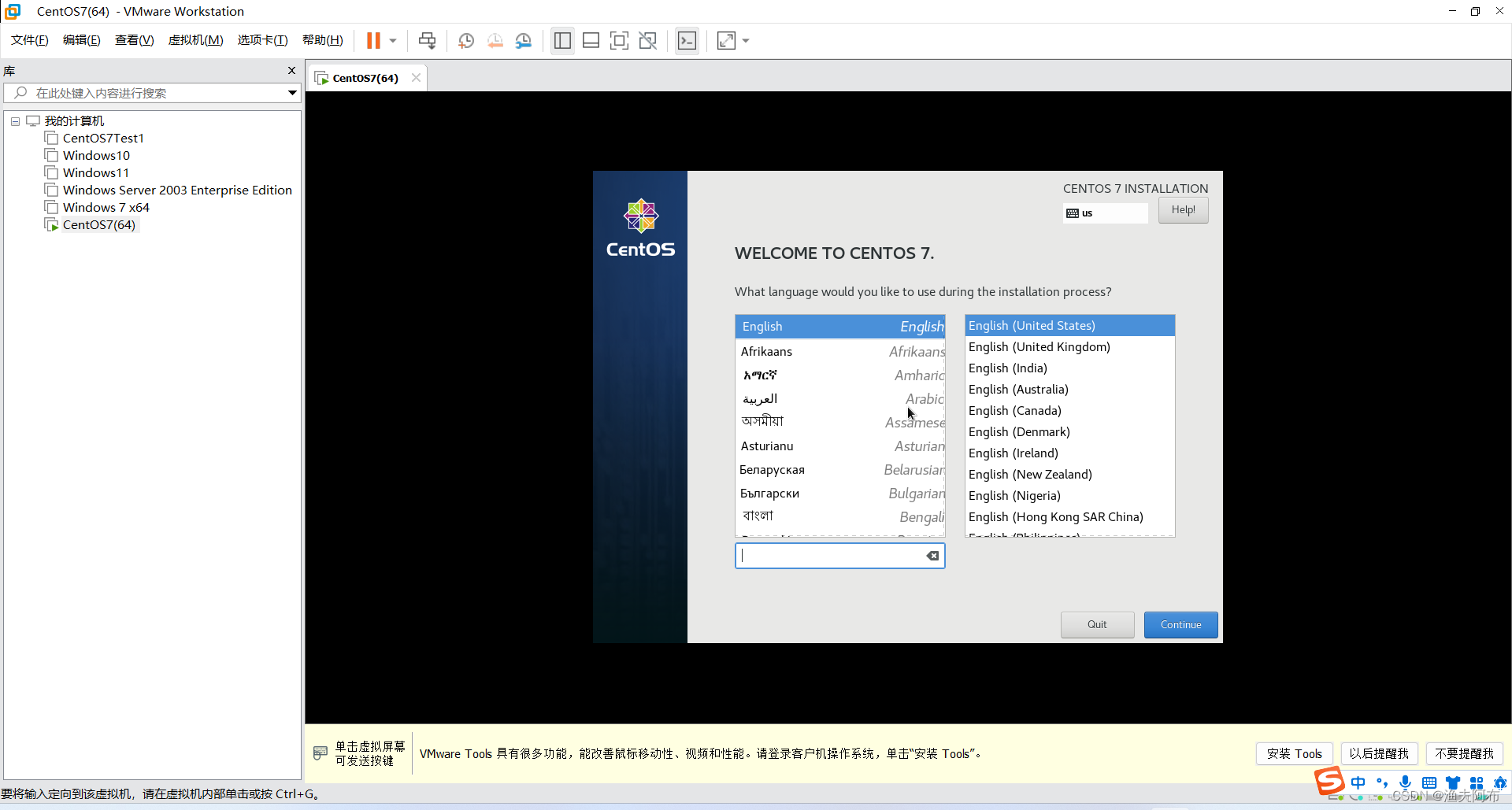Select Български in the language list
The height and width of the screenshot is (810, 1512).
coord(840,493)
